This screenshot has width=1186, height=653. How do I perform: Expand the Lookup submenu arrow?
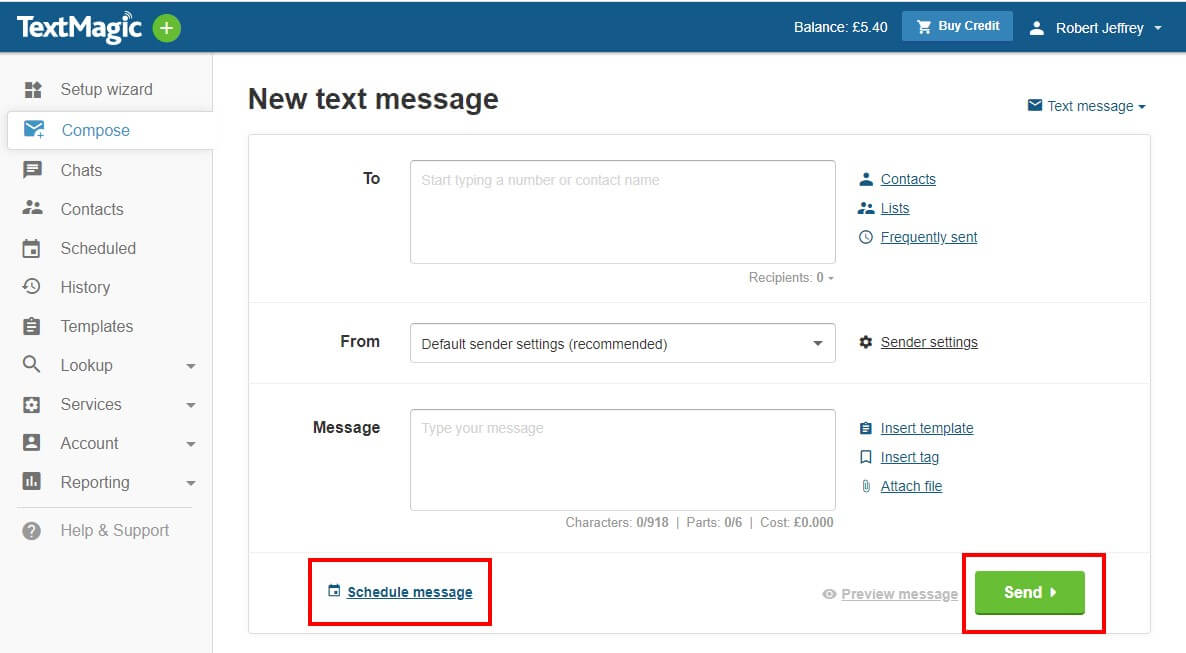(191, 366)
